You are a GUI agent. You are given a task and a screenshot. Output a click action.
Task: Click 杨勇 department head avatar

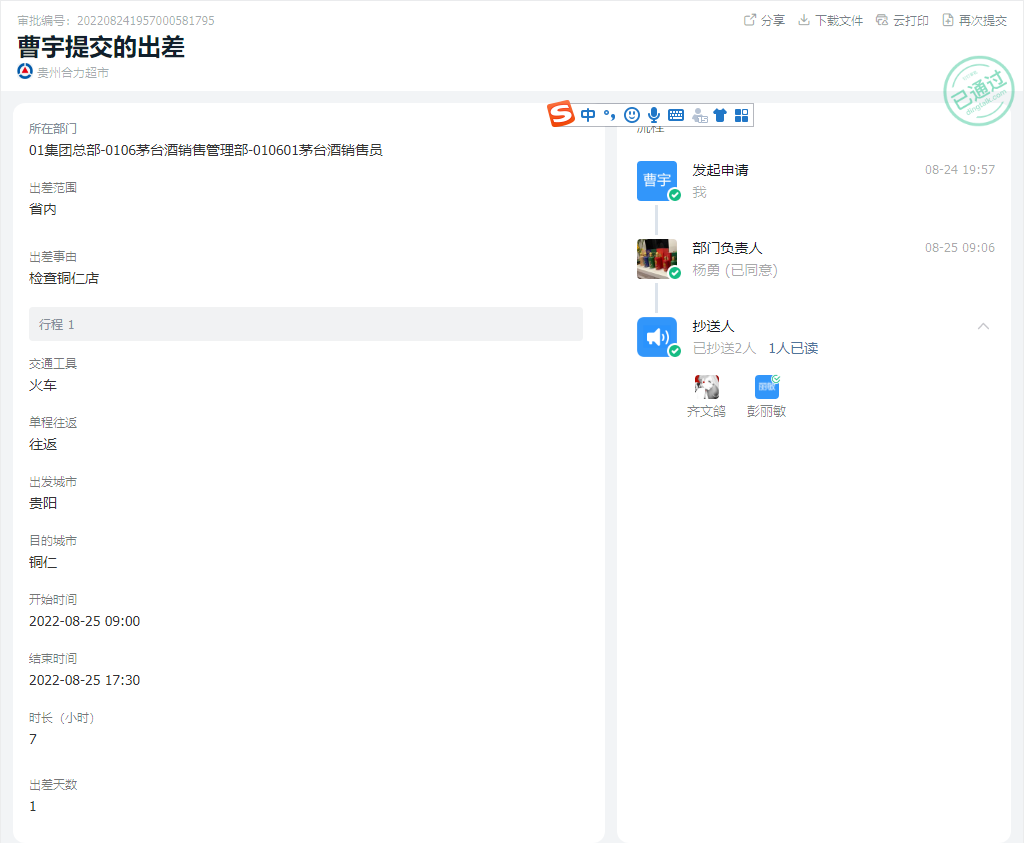click(657, 258)
